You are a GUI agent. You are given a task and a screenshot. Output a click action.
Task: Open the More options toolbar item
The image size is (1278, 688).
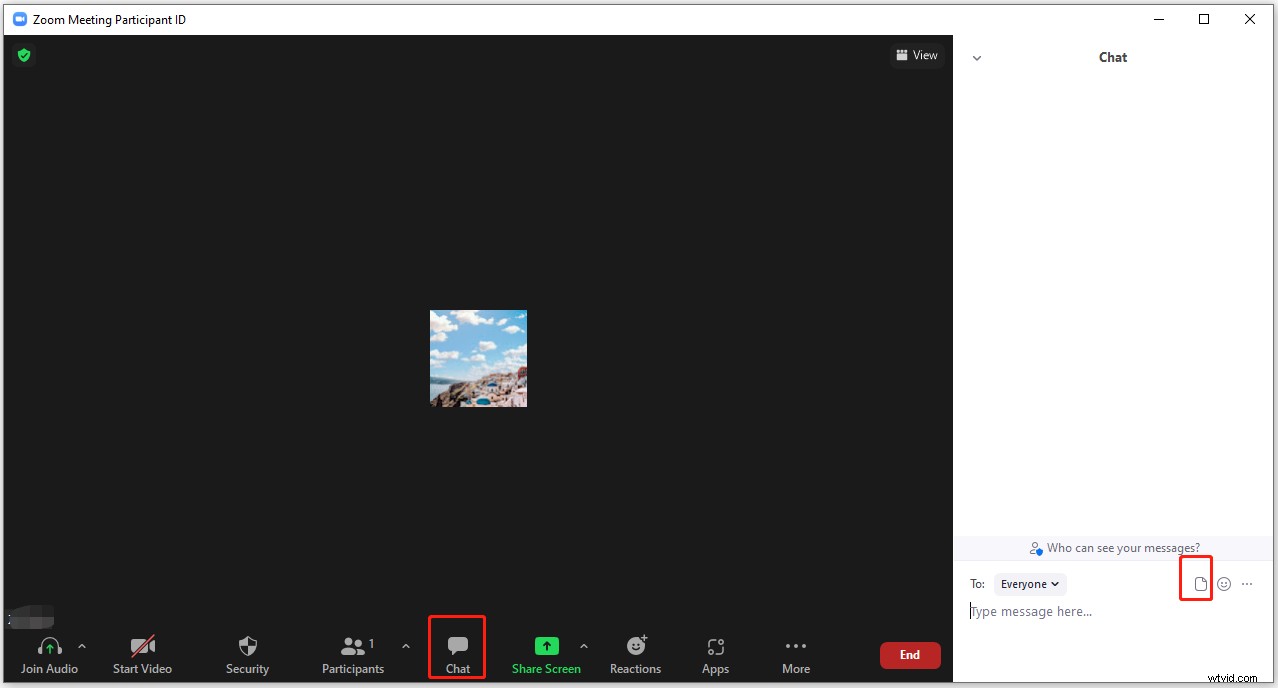(x=795, y=647)
